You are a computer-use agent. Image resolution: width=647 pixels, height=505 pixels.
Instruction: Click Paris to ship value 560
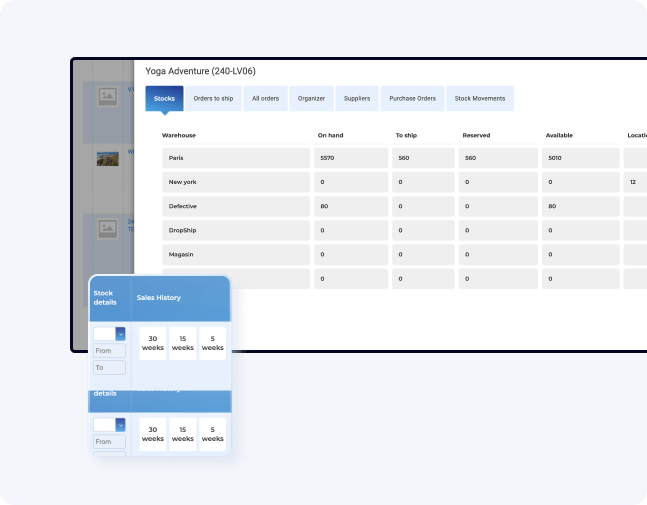point(423,158)
